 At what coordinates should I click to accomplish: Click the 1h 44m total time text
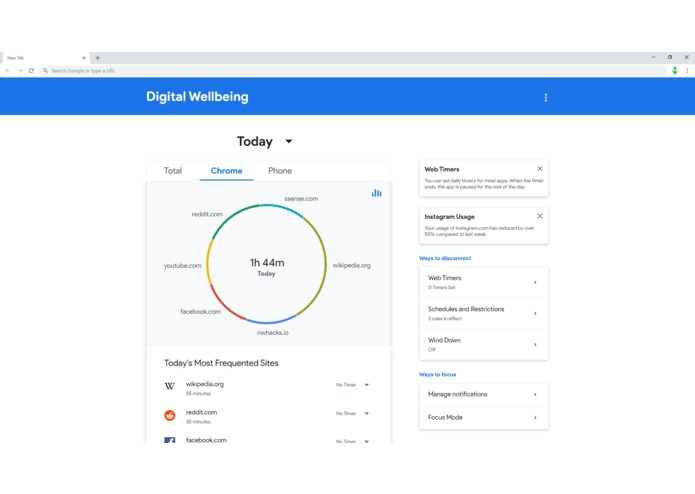point(267,263)
